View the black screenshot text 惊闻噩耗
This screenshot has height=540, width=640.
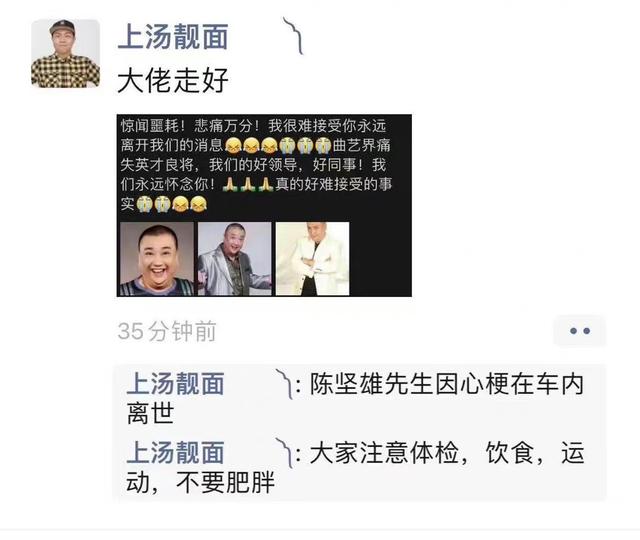click(x=149, y=126)
